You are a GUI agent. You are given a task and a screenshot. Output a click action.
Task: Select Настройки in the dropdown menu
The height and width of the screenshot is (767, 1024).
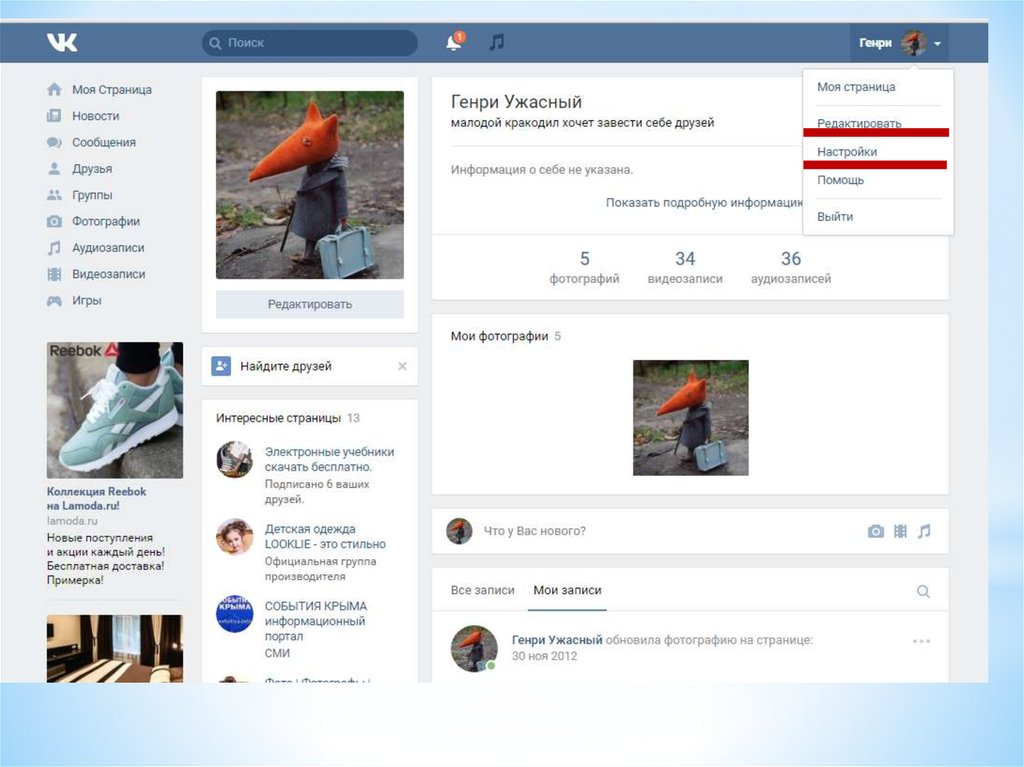pos(846,152)
